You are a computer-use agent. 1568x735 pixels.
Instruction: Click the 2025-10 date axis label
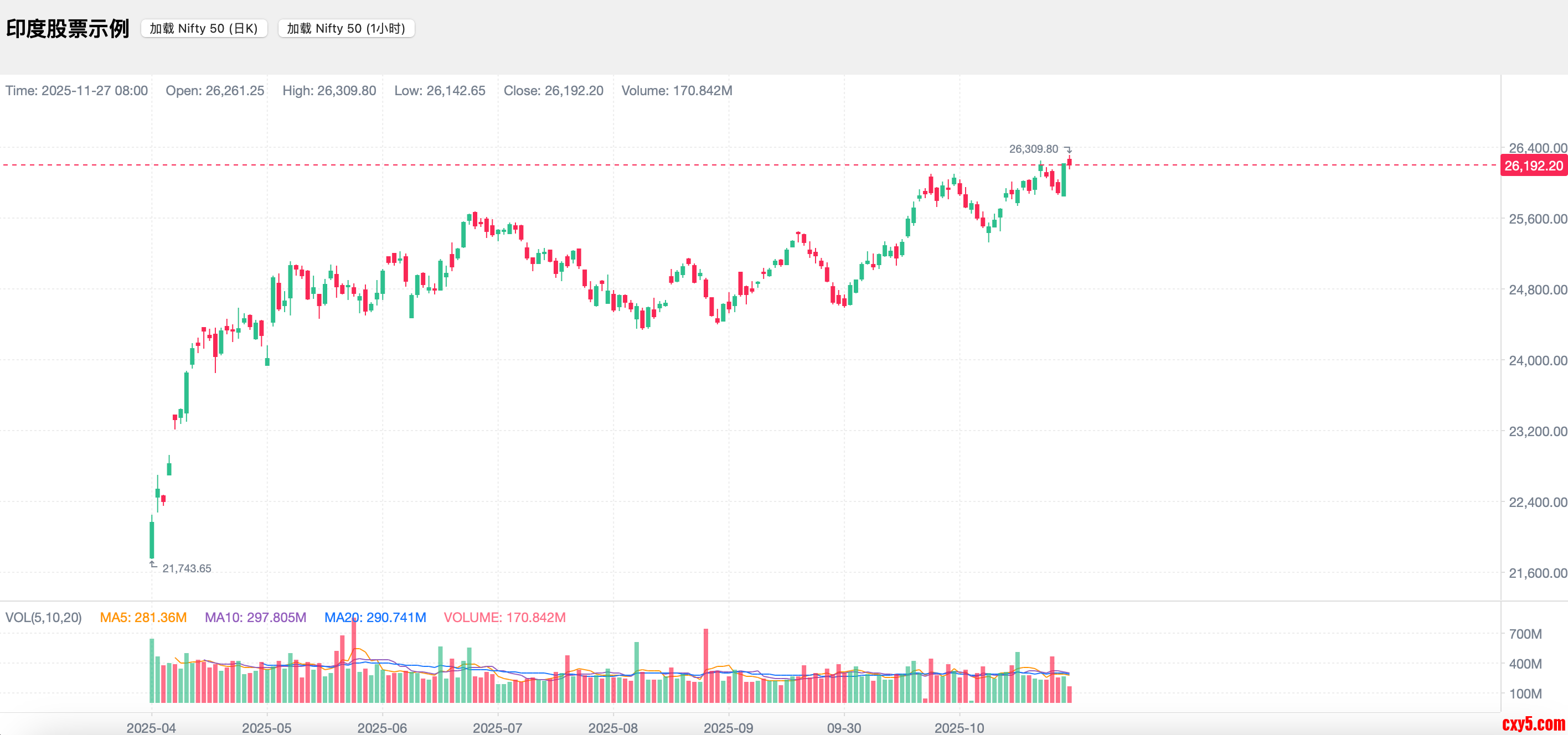tap(959, 728)
